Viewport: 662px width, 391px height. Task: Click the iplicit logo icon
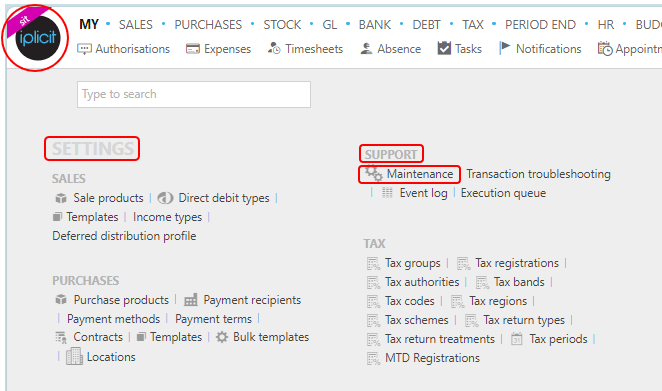(37, 38)
